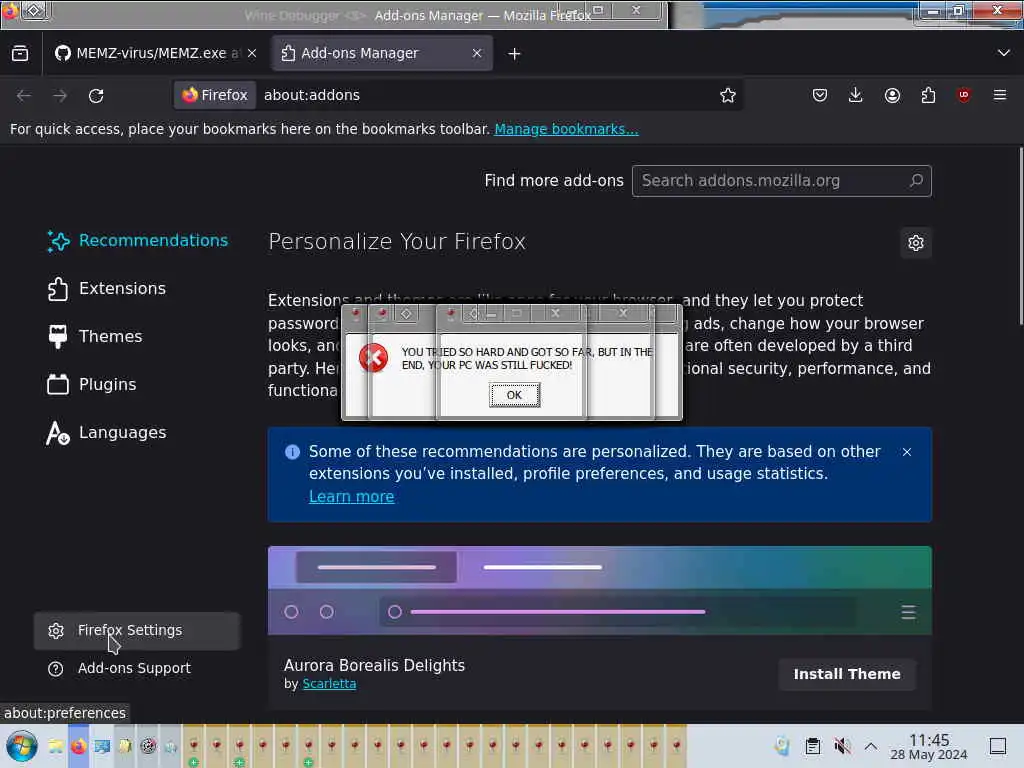Open a new tab with plus button
This screenshot has height=768, width=1024.
point(515,54)
